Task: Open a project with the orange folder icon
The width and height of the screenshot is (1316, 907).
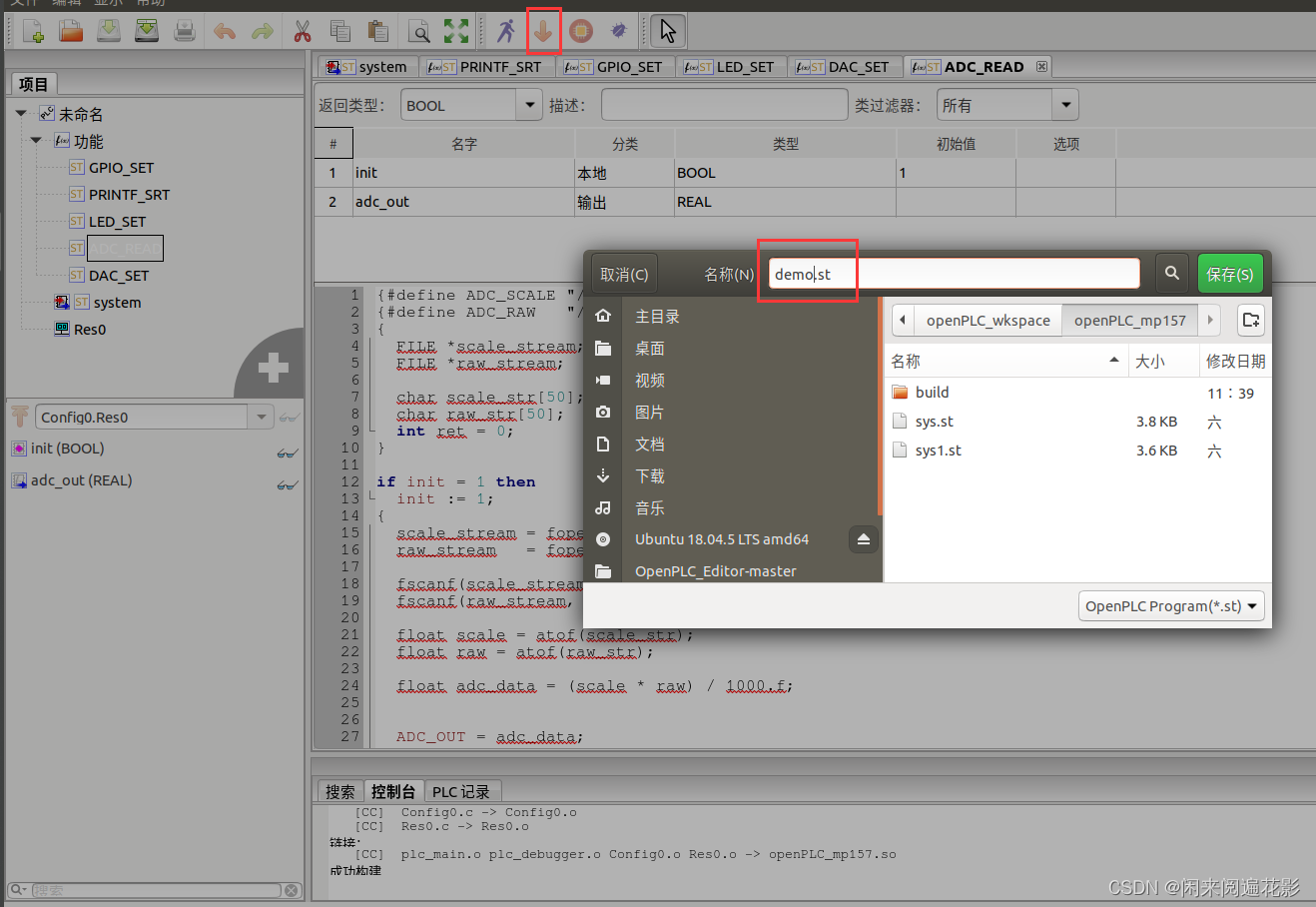Action: (x=70, y=31)
